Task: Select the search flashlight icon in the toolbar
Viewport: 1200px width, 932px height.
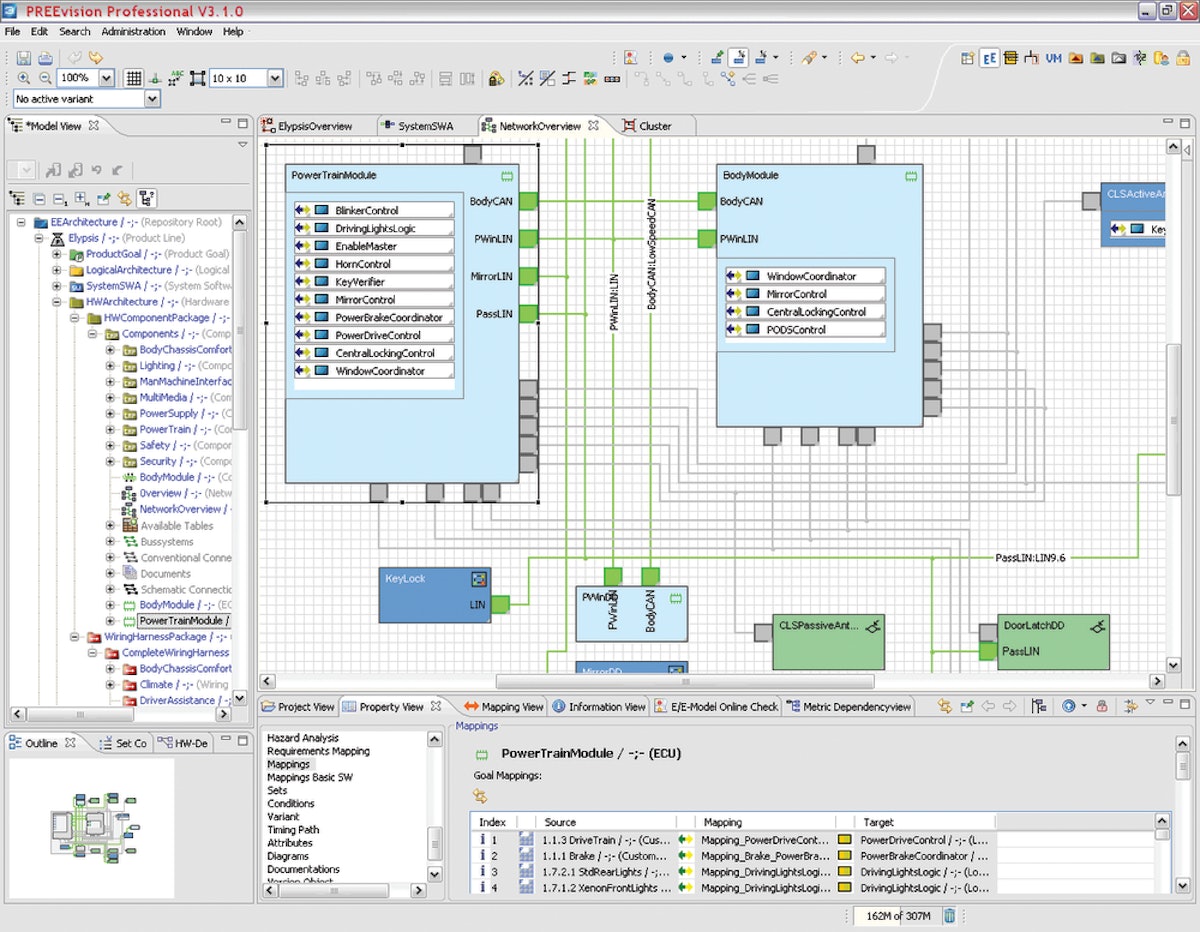Action: tap(810, 58)
